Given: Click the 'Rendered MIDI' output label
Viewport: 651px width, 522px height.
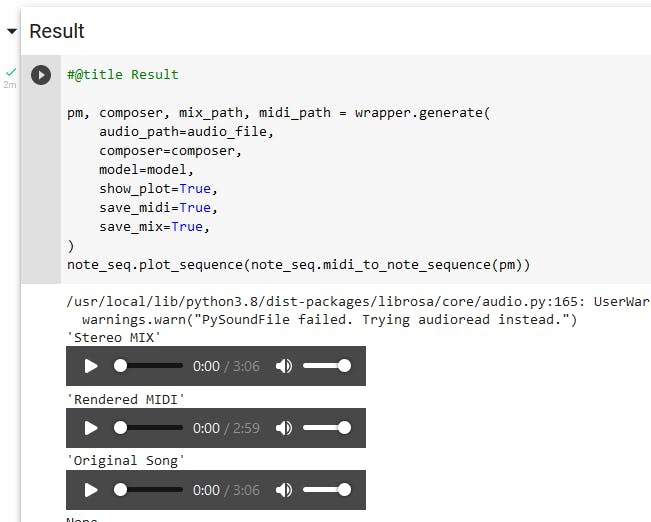Looking at the screenshot, I should (125, 399).
